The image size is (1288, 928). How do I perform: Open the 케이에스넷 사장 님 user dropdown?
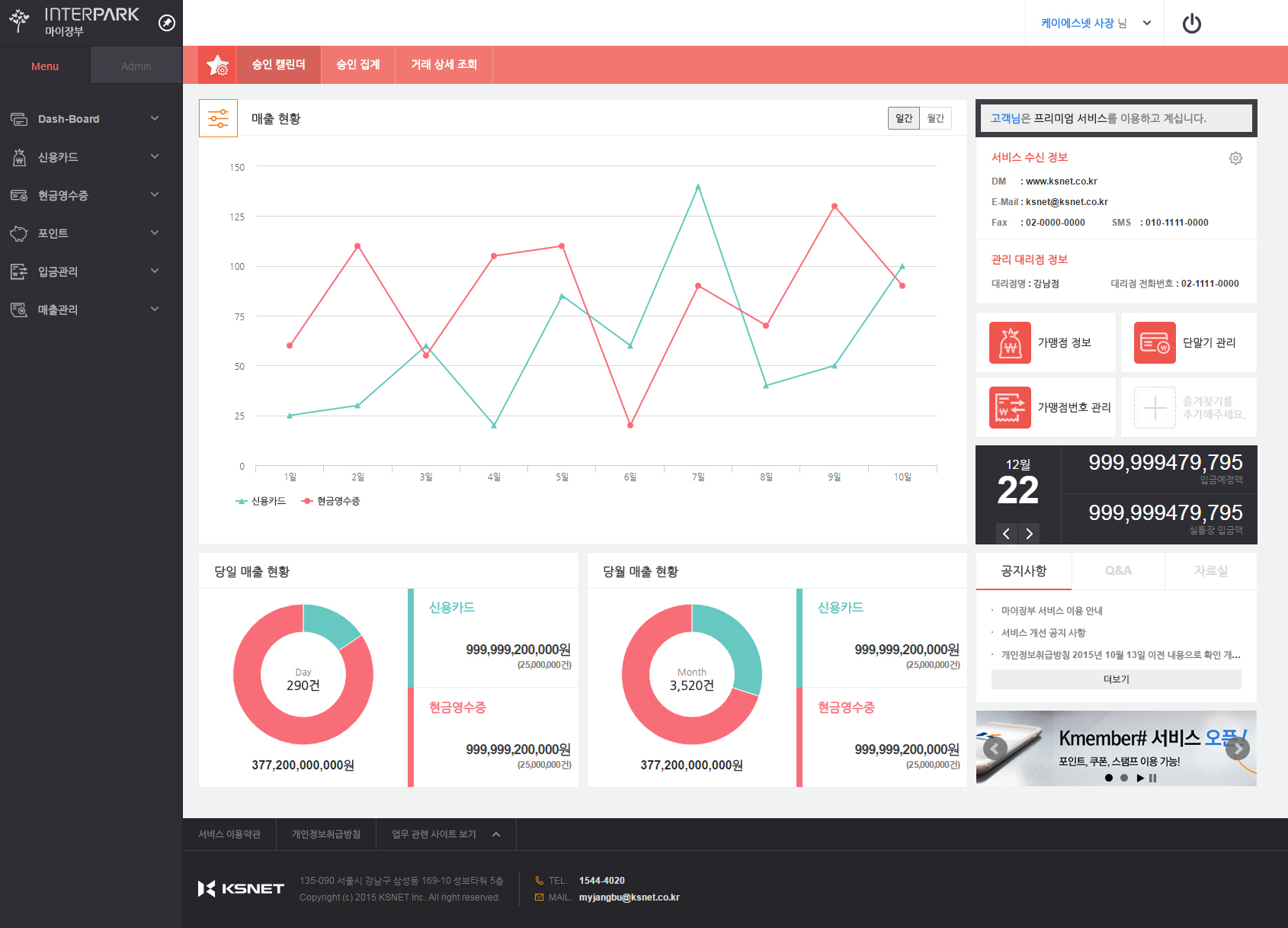point(1095,23)
